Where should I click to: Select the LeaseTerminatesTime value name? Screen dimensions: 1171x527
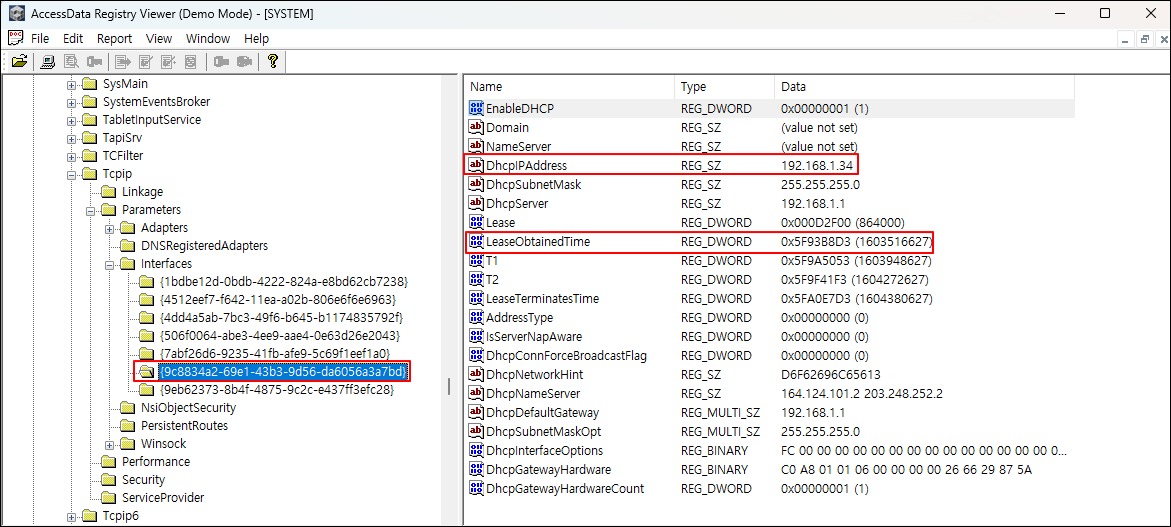pyautogui.click(x=542, y=299)
